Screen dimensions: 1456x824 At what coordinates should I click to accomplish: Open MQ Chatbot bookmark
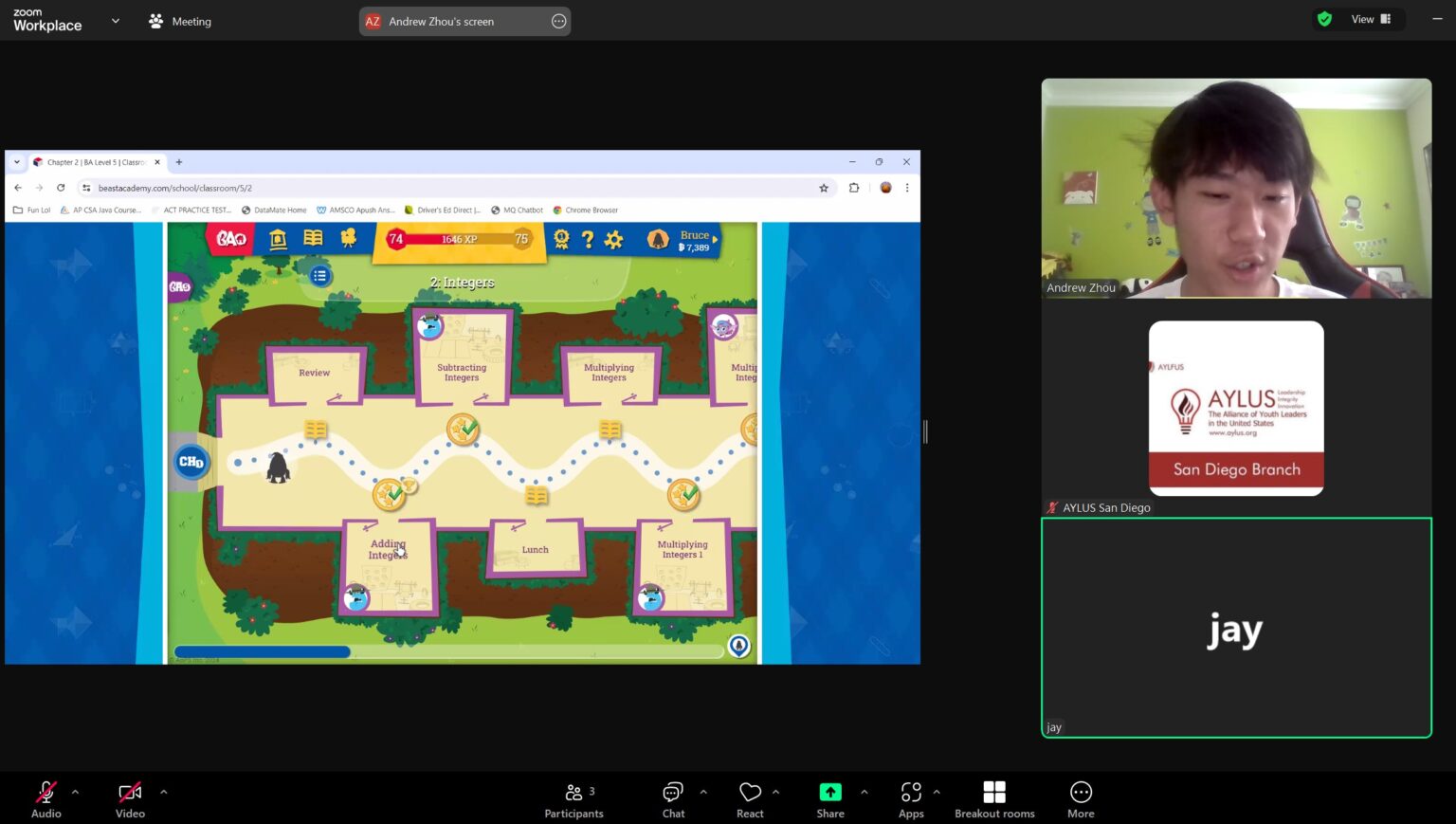[x=517, y=210]
